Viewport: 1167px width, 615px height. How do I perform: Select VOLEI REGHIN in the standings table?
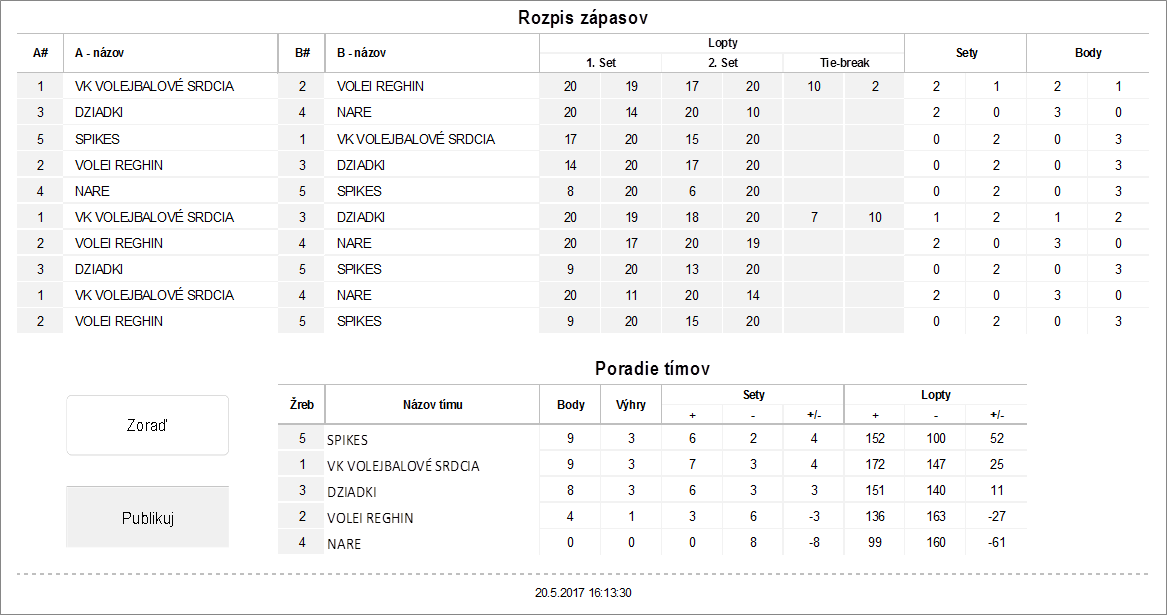click(370, 518)
